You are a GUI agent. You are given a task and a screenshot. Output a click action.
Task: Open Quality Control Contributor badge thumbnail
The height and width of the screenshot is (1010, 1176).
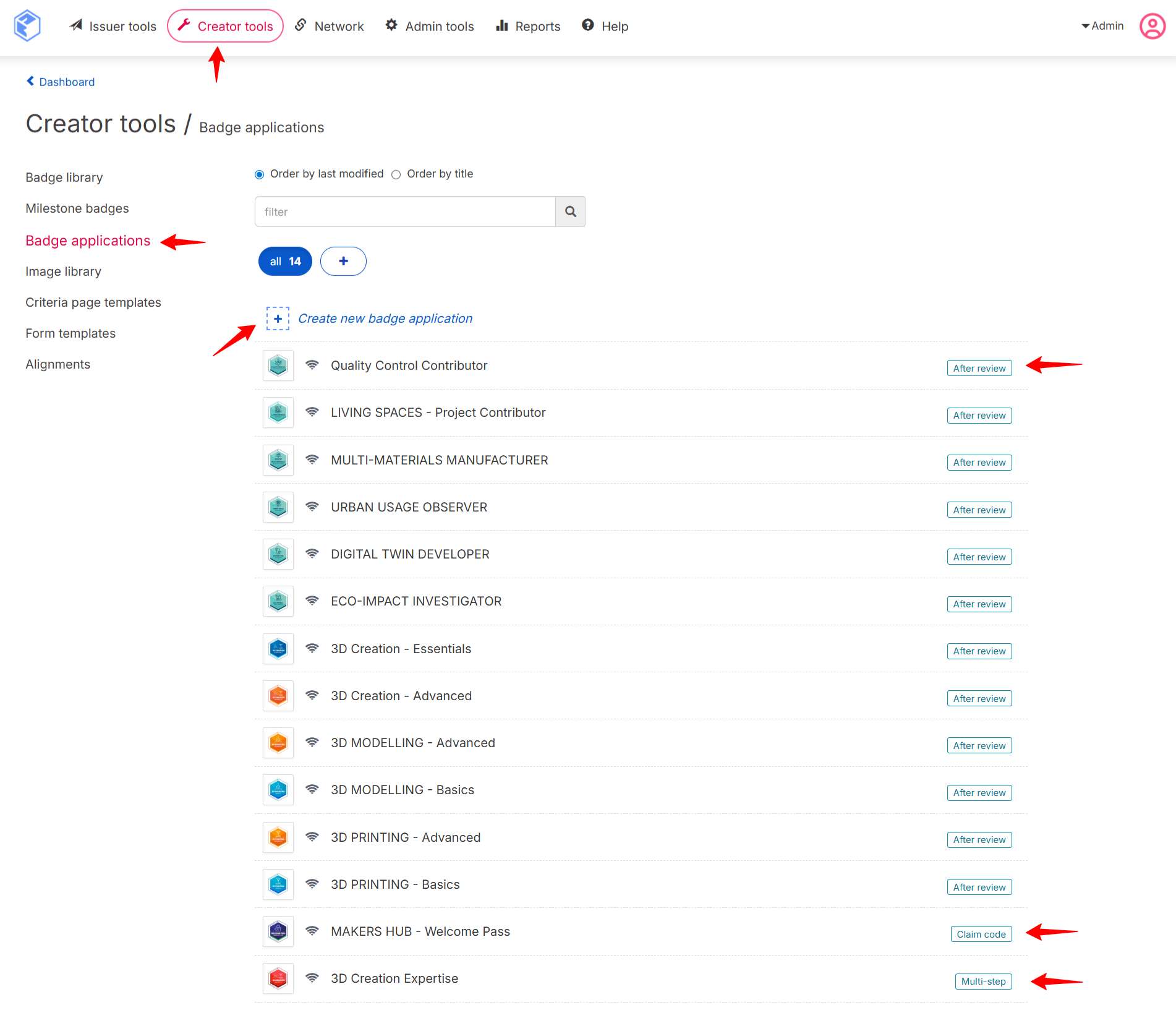tap(278, 366)
